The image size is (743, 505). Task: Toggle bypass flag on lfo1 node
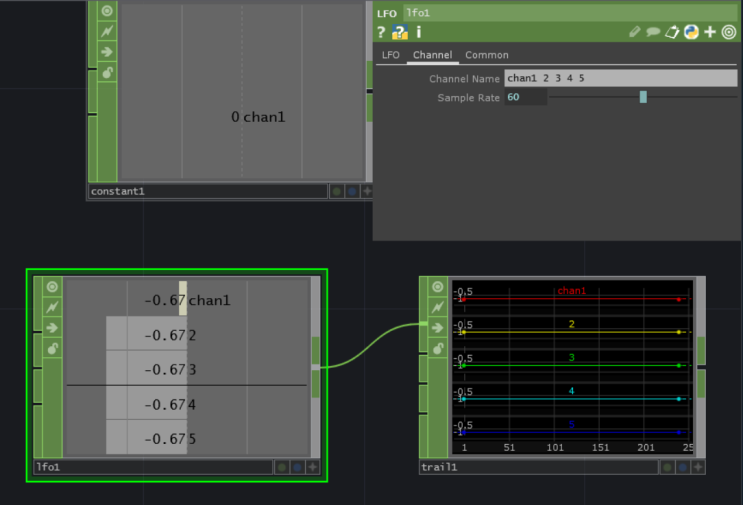point(52,307)
